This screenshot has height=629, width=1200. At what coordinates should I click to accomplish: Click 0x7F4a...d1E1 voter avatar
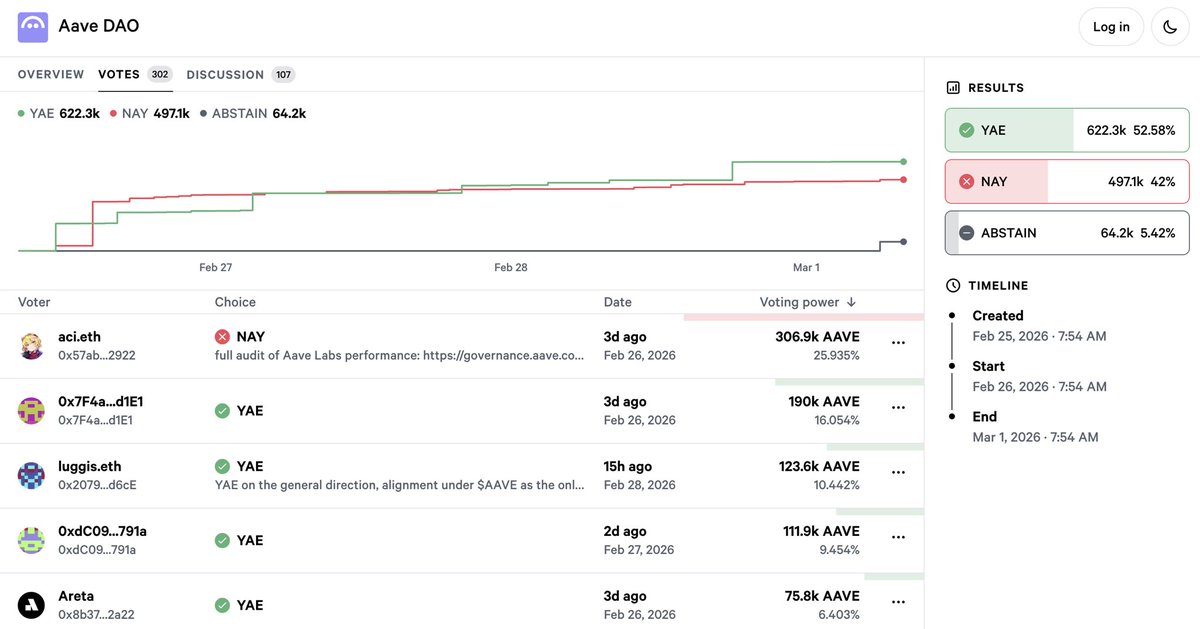click(x=32, y=410)
